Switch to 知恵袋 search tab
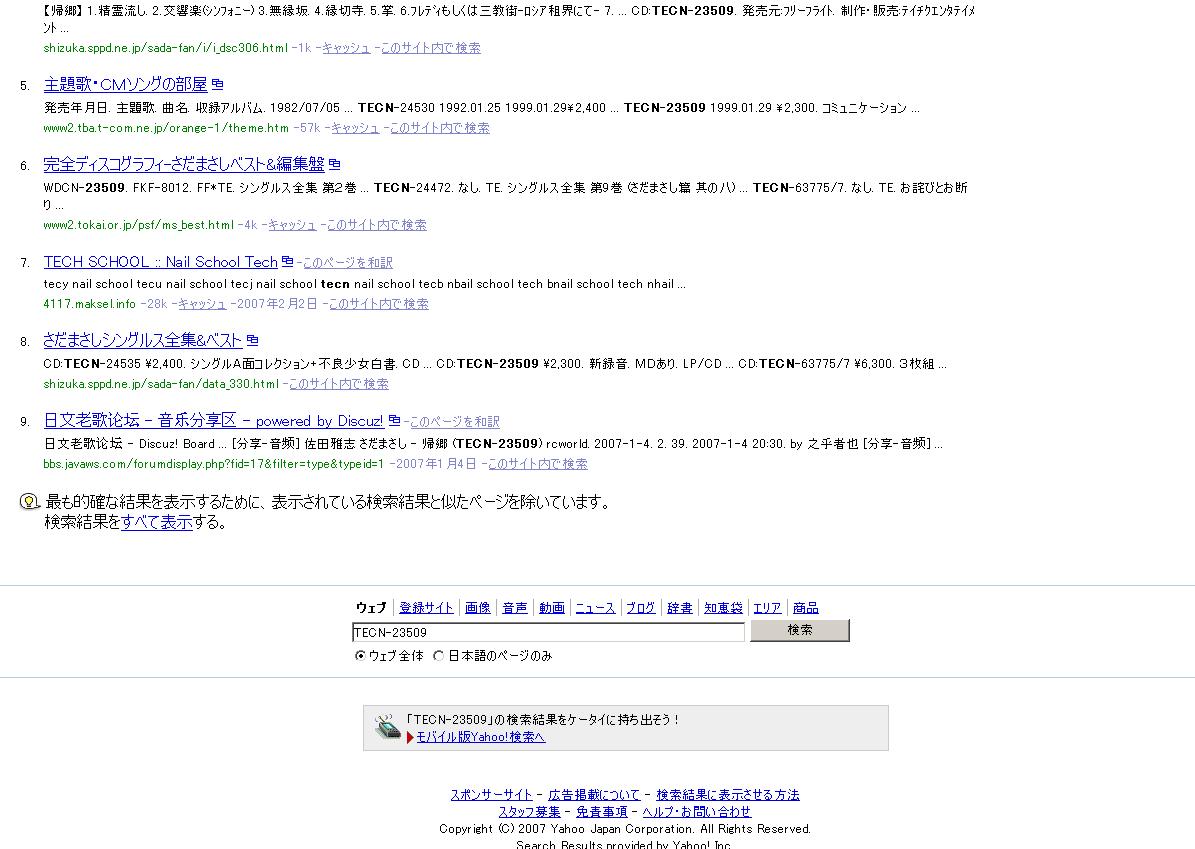The height and width of the screenshot is (849, 1195). coord(723,607)
